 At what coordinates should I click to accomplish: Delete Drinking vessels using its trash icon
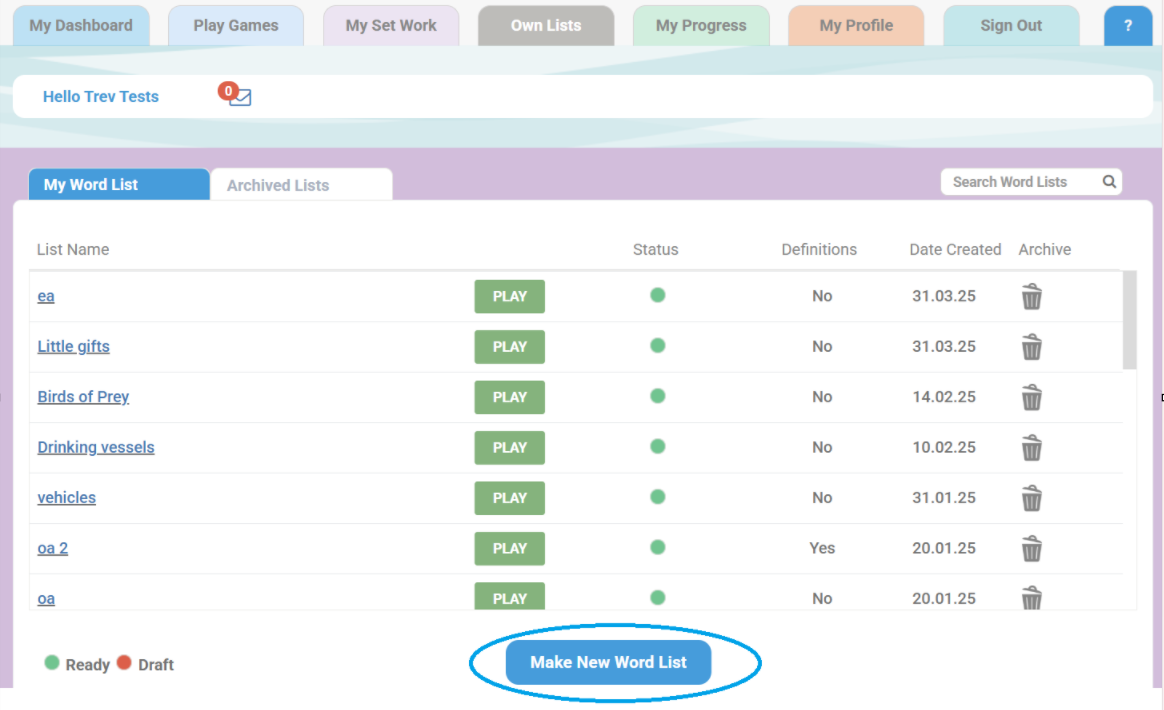point(1031,448)
